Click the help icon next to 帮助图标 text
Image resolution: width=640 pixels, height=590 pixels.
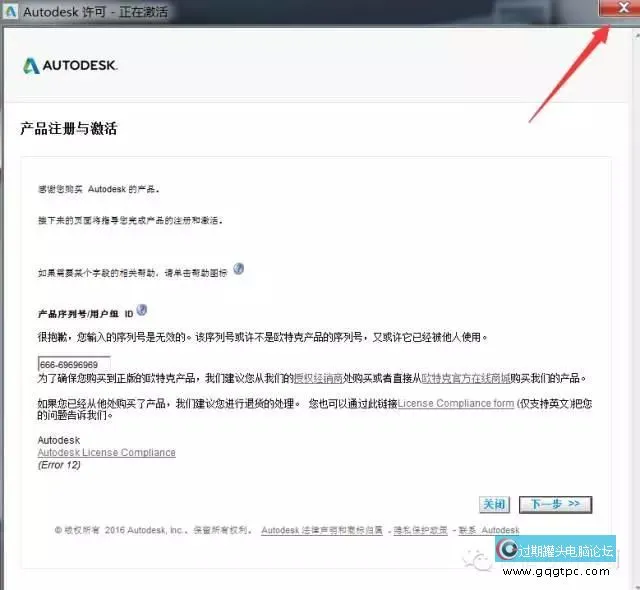[238, 269]
